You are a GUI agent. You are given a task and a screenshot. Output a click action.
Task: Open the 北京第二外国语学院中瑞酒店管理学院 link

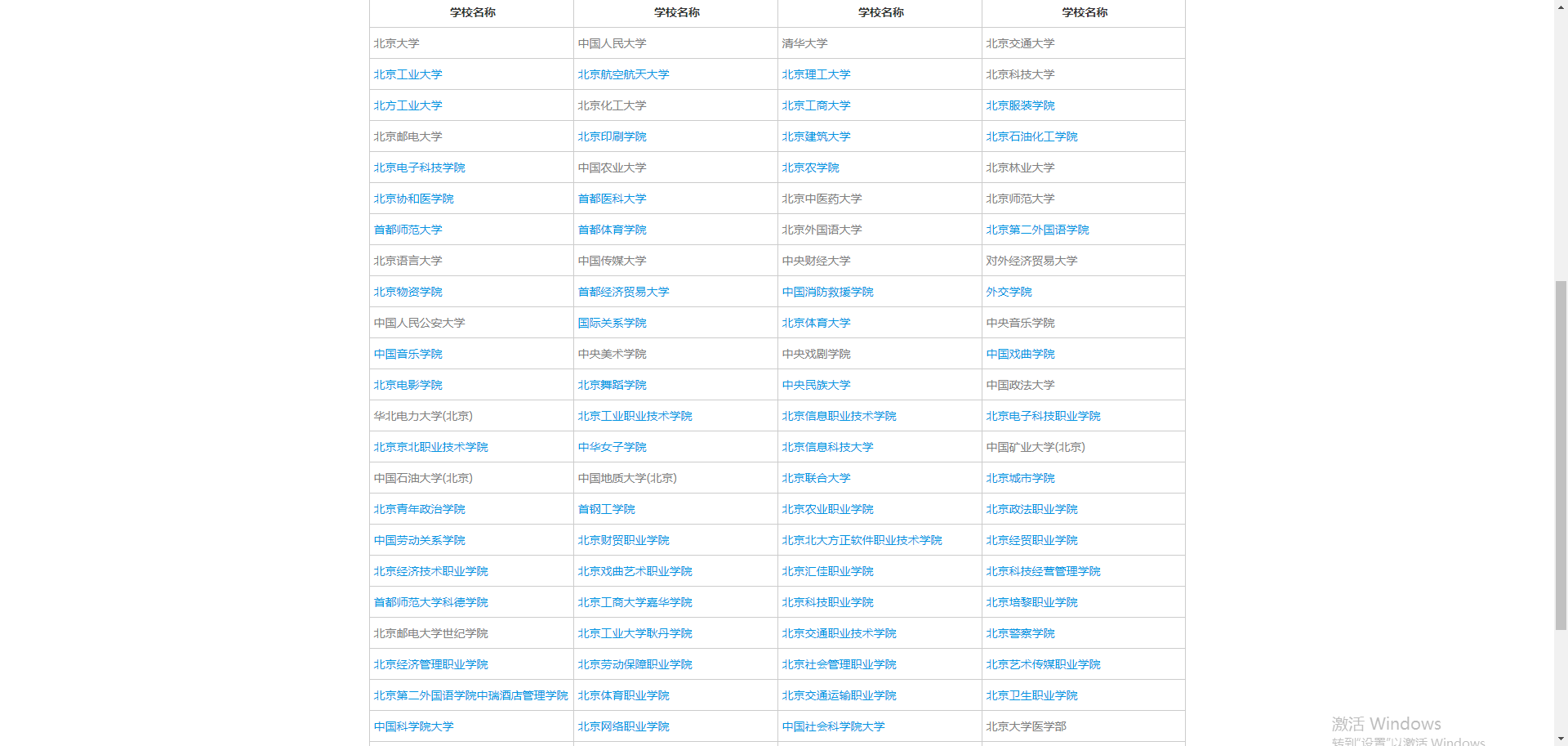point(470,695)
